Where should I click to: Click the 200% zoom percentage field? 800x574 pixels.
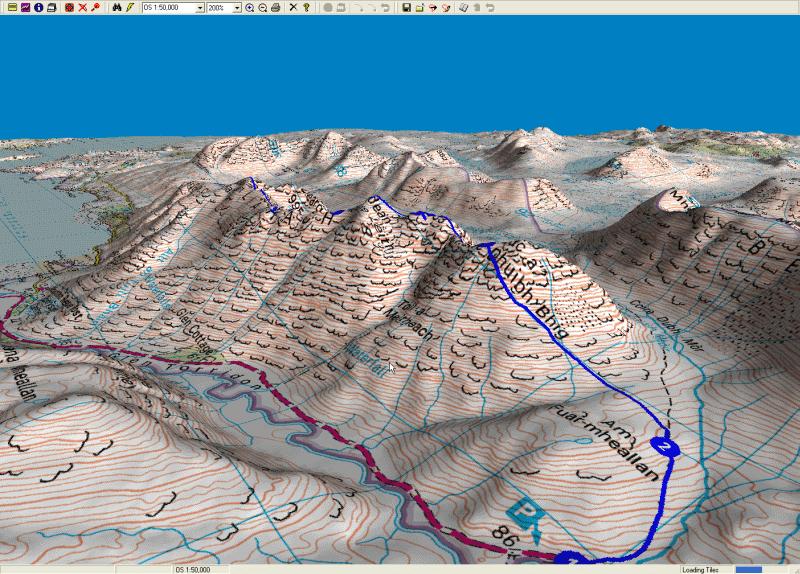pos(219,7)
